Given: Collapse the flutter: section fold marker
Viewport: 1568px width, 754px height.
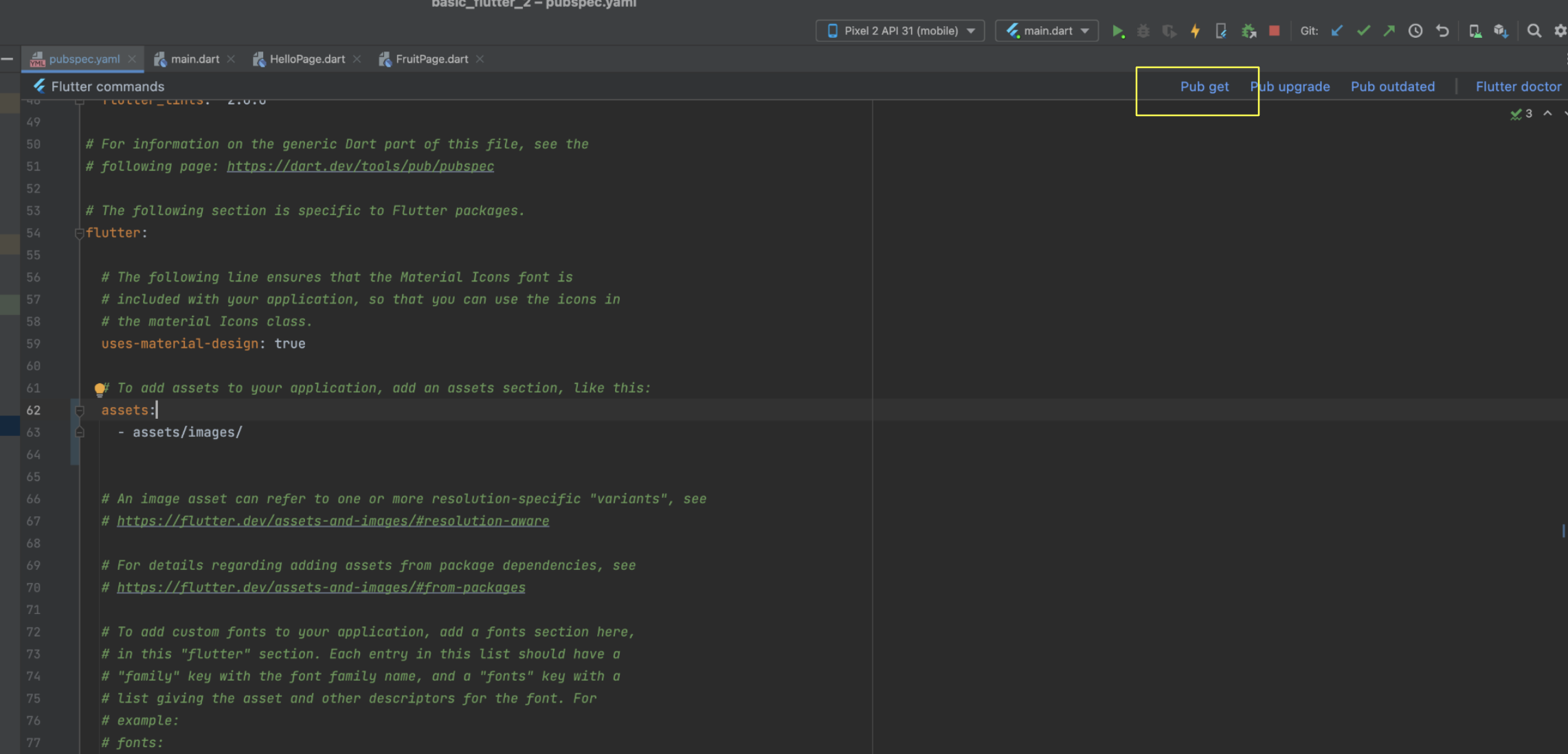Looking at the screenshot, I should click(79, 233).
